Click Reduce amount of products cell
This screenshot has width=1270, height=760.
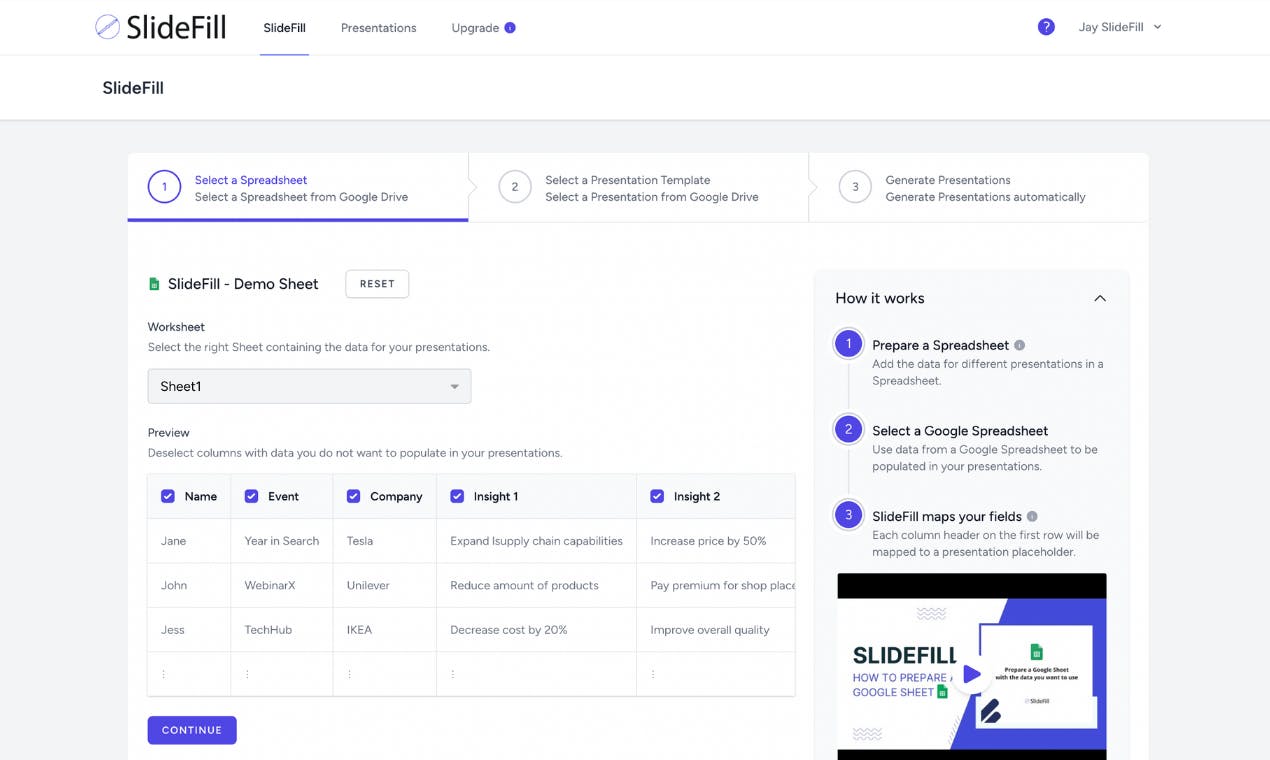click(x=536, y=585)
